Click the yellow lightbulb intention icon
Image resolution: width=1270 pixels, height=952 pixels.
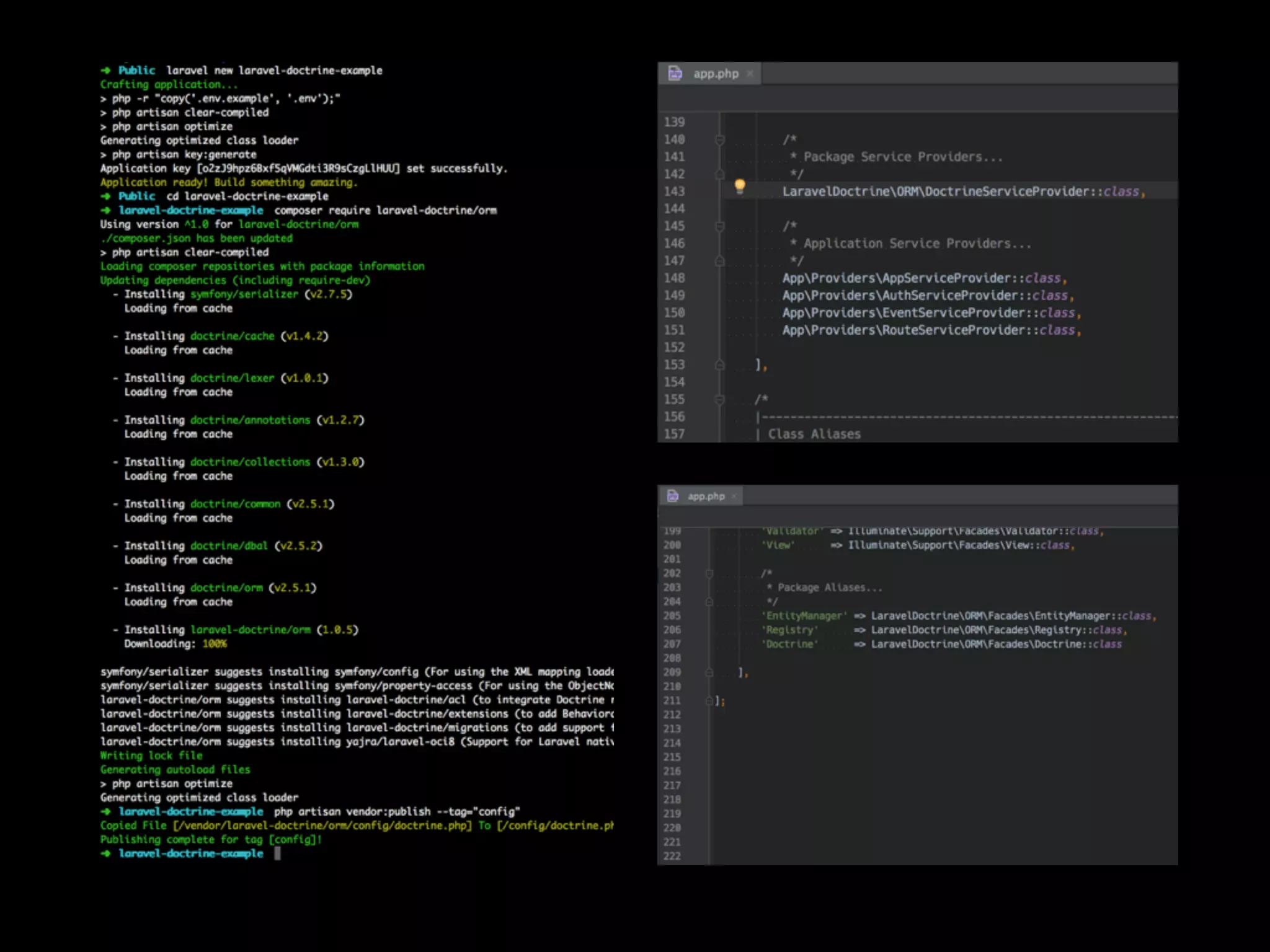[x=739, y=186]
